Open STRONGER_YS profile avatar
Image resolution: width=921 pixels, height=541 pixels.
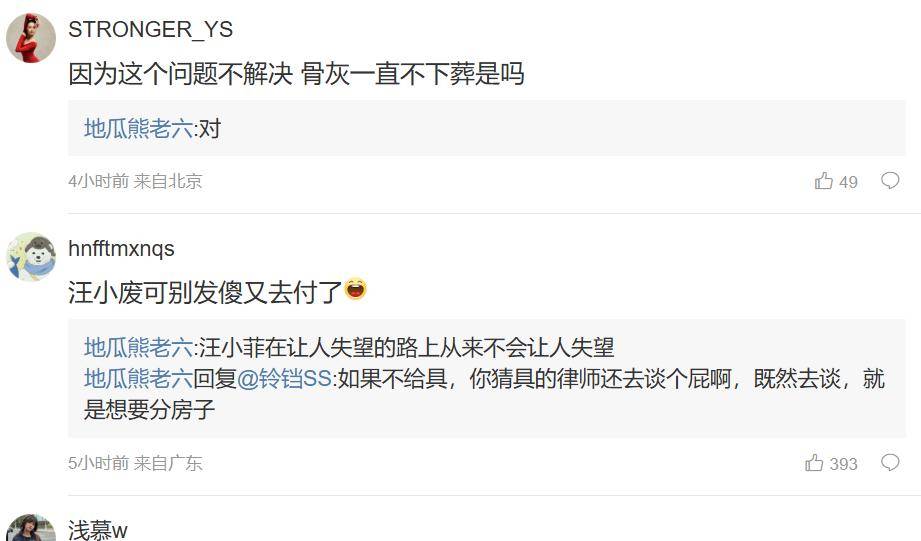click(31, 38)
